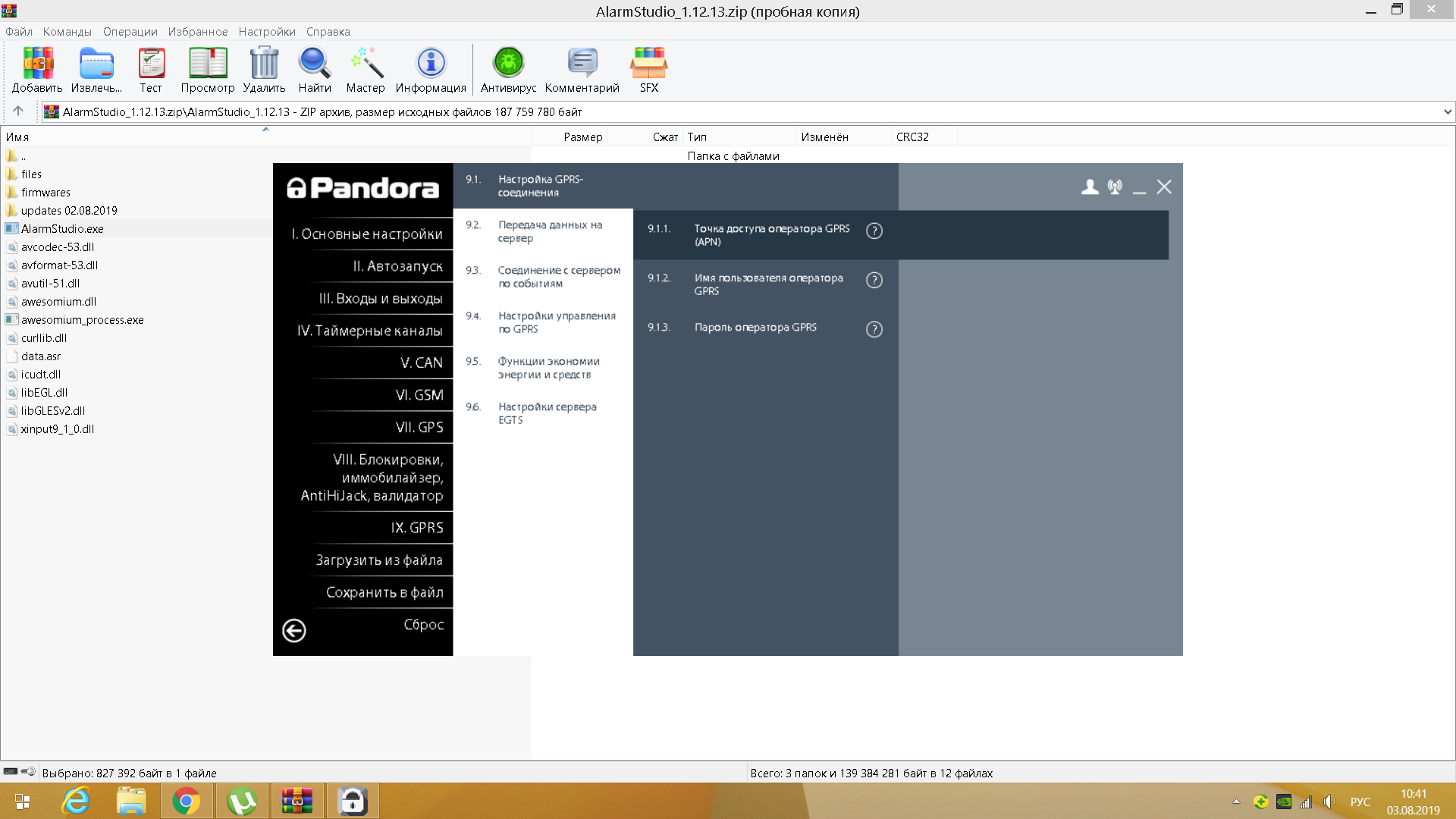Open the VI. GSM settings section
This screenshot has width=1456, height=819.
pyautogui.click(x=419, y=395)
